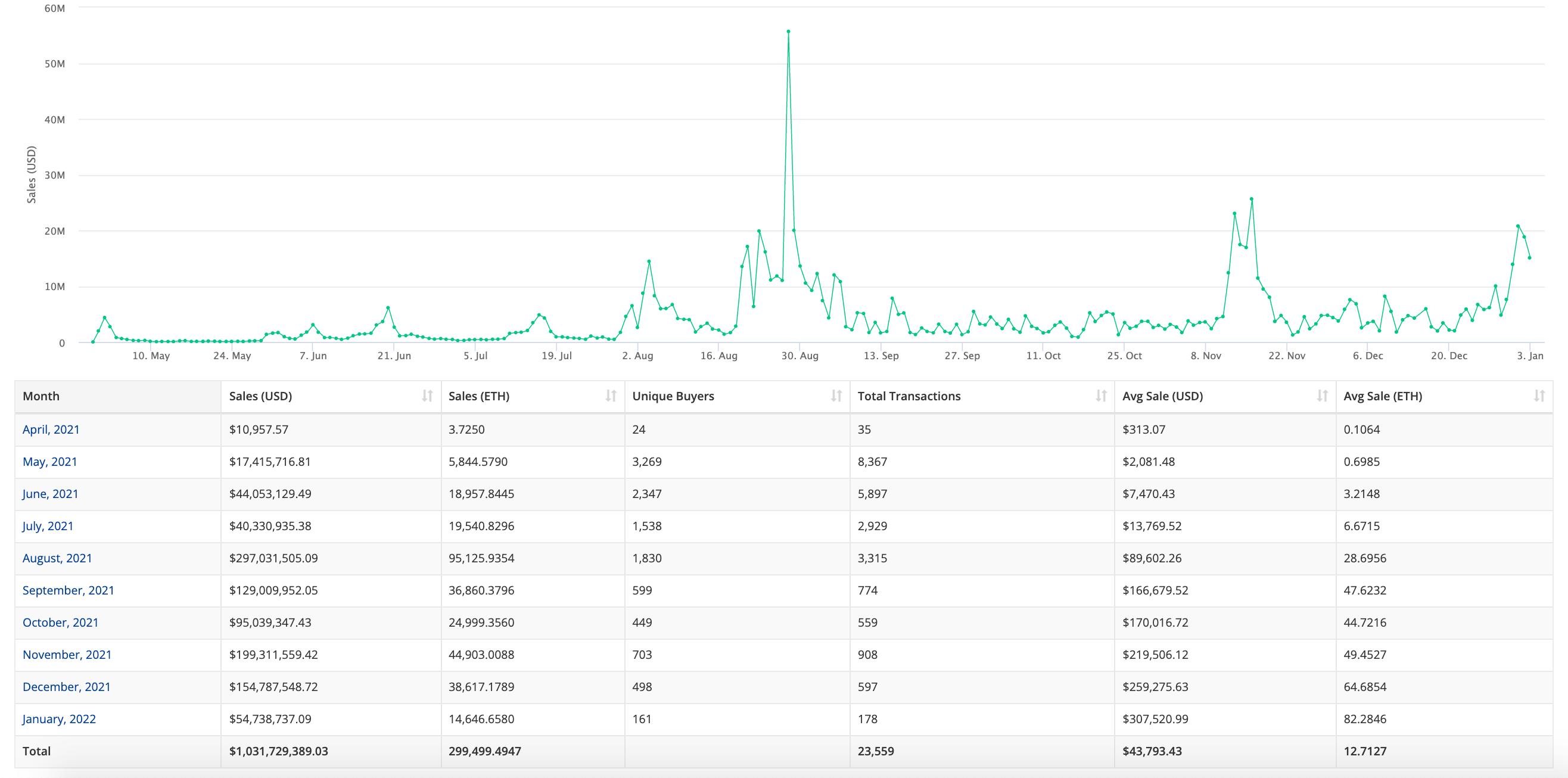Click sort icon in Sales (ETH) column
1568x778 pixels.
coord(611,396)
